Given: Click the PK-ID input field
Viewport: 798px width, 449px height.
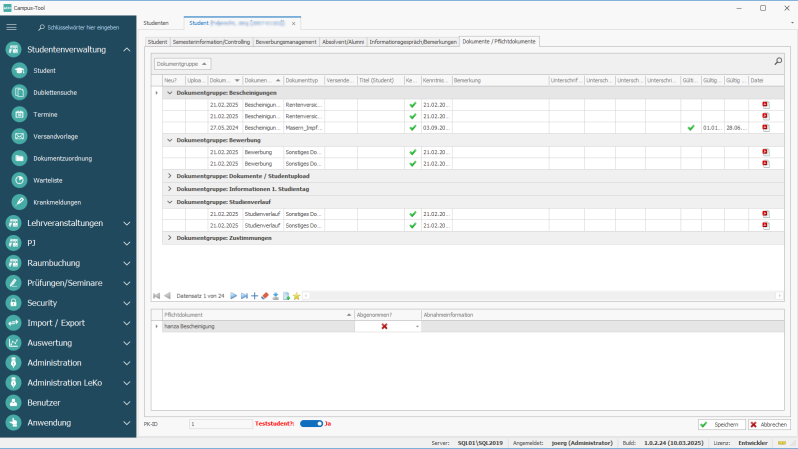Looking at the screenshot, I should tap(220, 424).
